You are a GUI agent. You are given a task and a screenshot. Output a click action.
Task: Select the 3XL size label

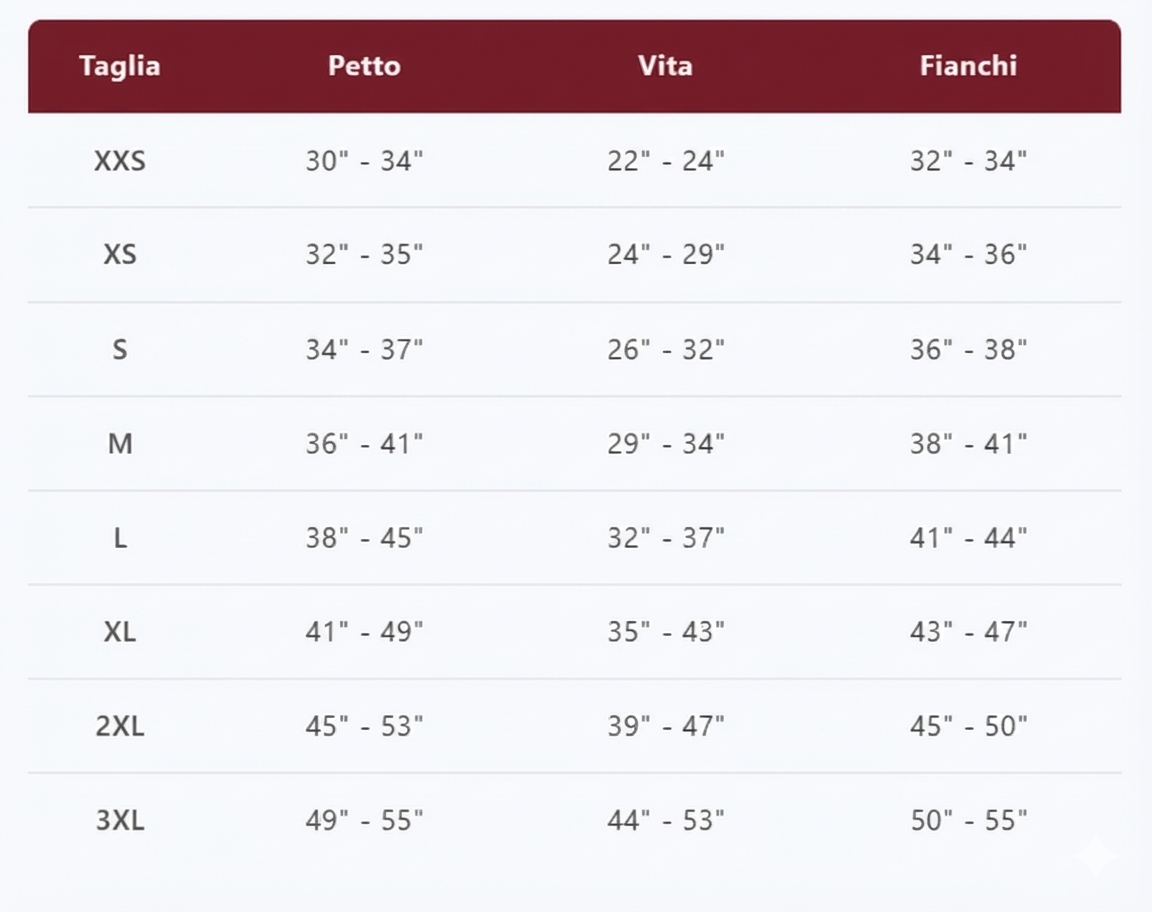point(120,821)
